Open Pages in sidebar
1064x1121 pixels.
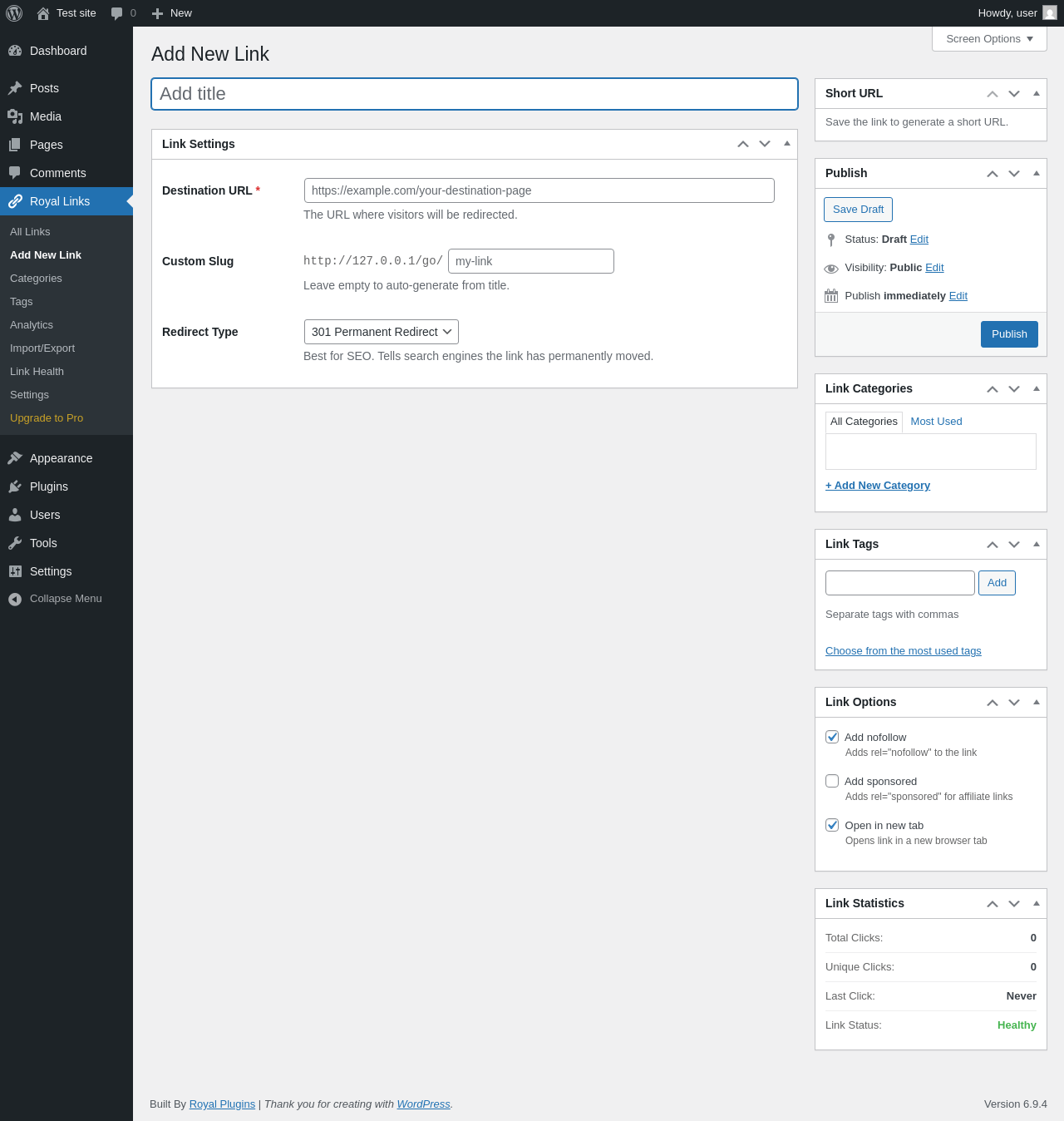click(66, 145)
